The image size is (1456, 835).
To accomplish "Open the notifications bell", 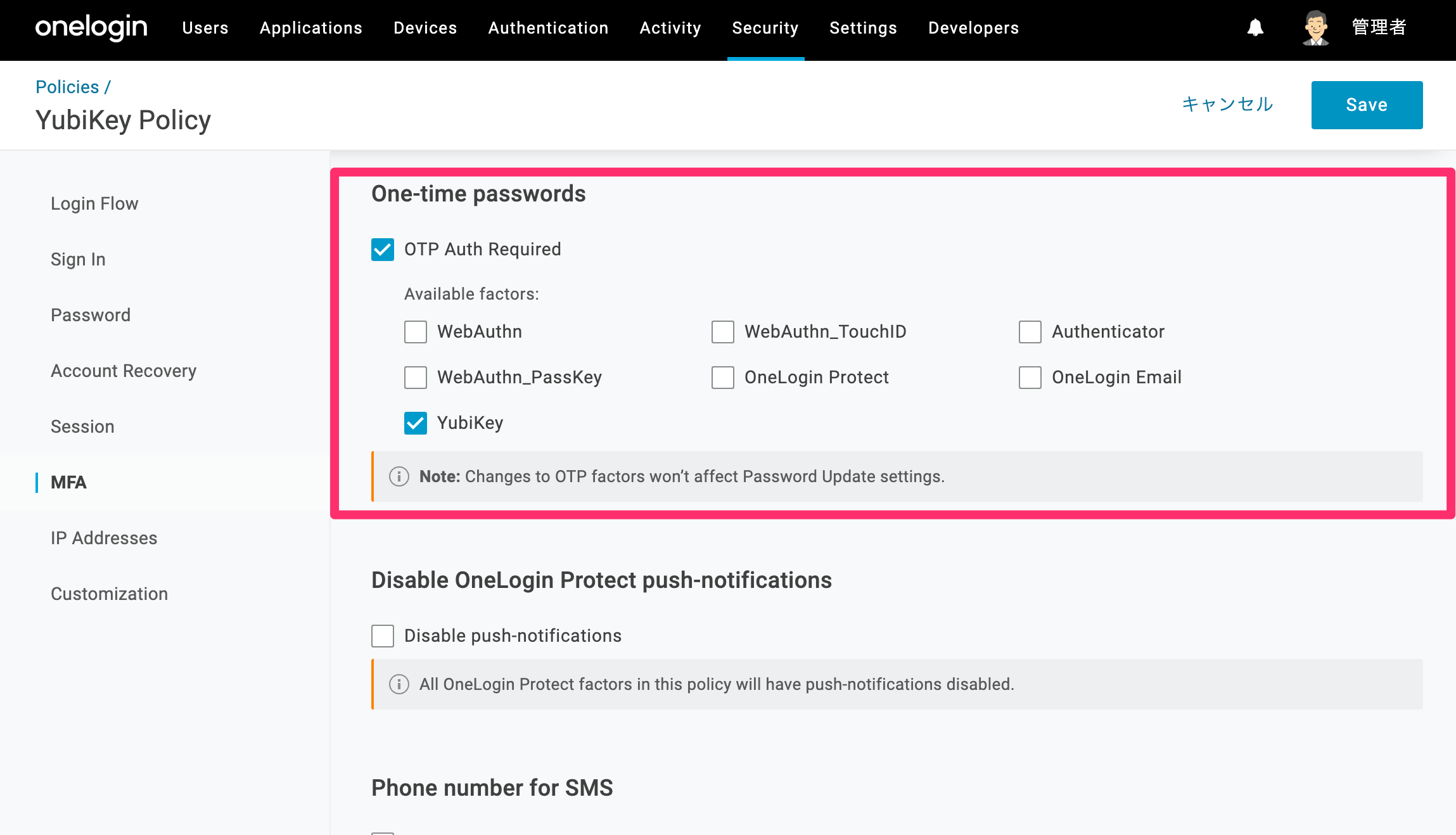I will [1255, 28].
